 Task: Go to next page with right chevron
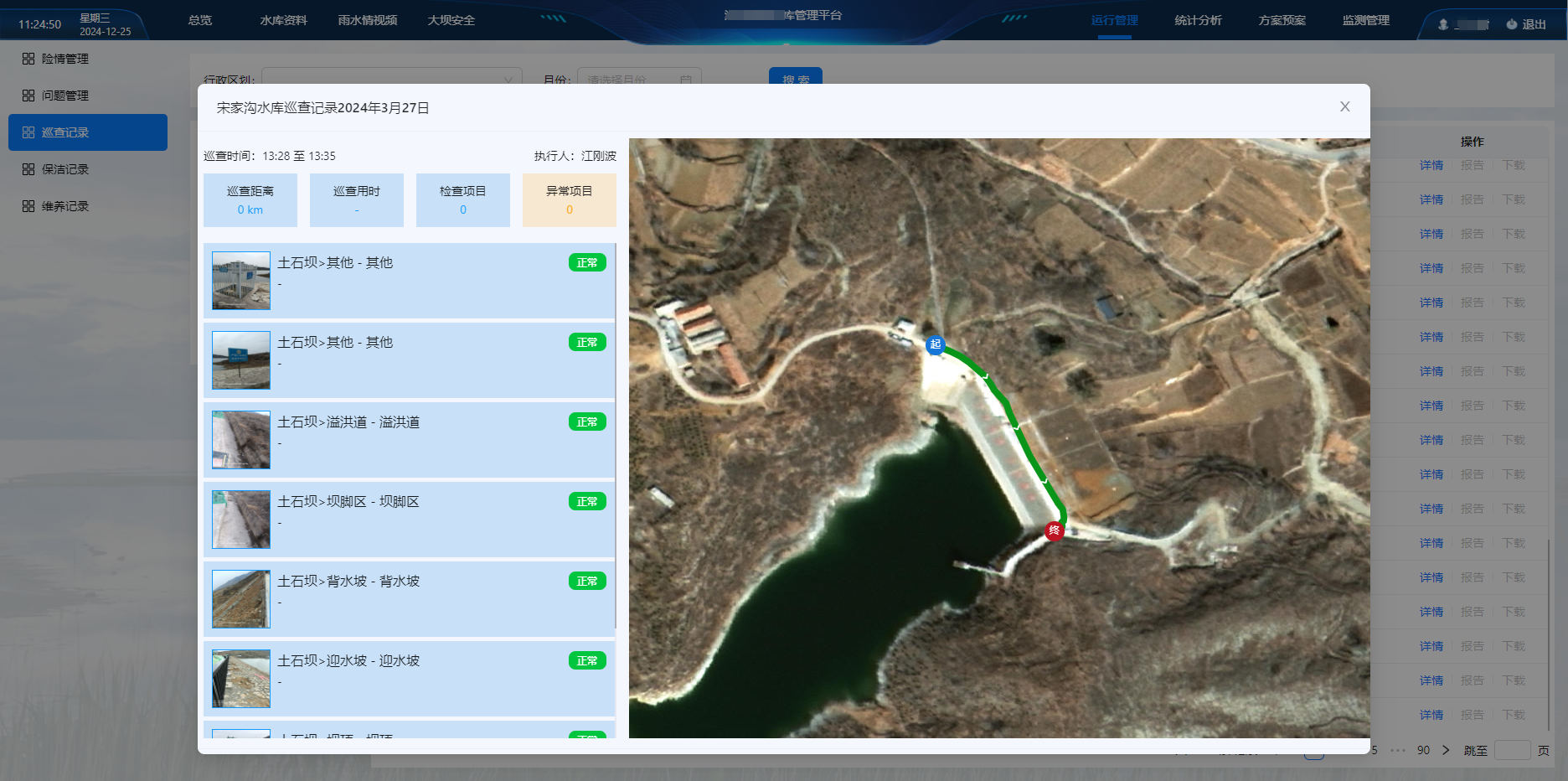(1446, 750)
